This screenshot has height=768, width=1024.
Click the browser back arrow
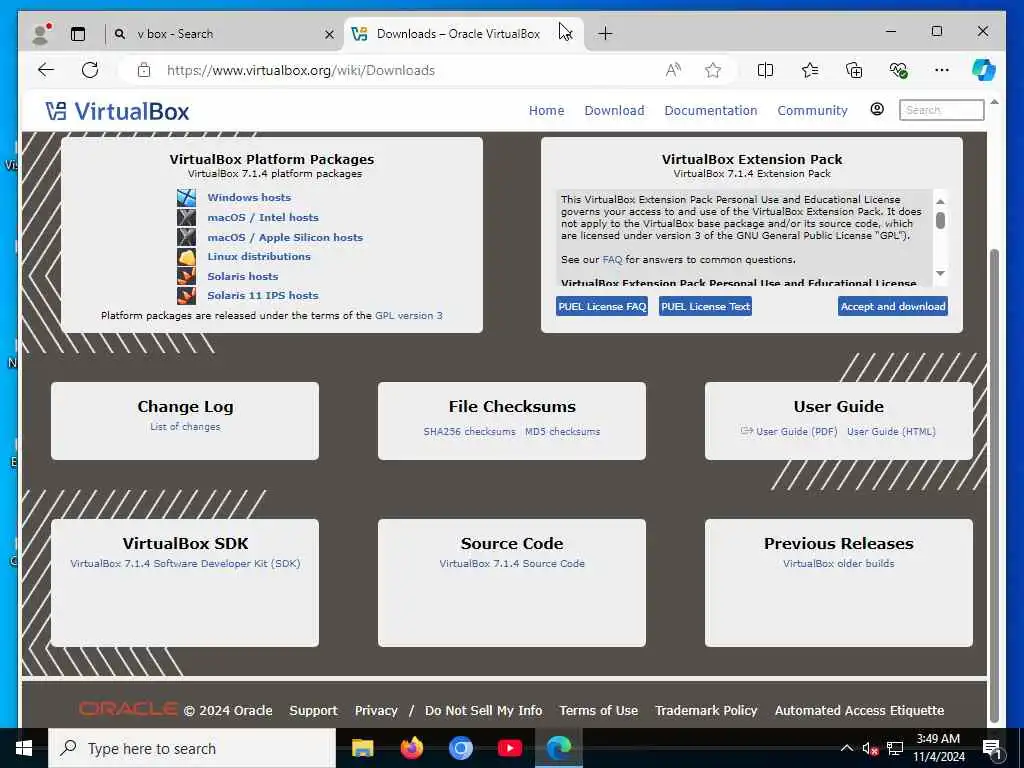[x=46, y=70]
